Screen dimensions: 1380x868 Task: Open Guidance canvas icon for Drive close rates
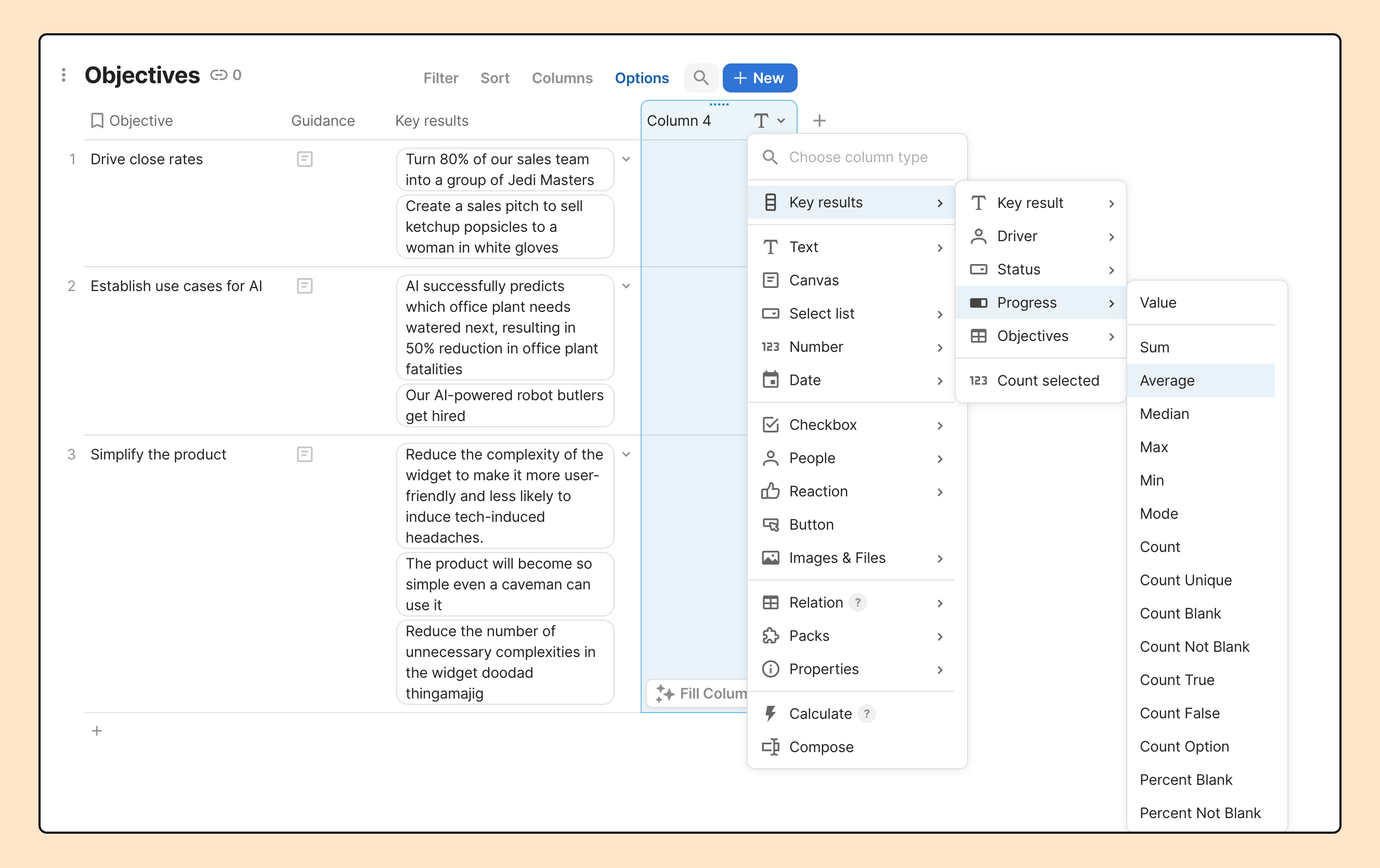click(x=304, y=159)
